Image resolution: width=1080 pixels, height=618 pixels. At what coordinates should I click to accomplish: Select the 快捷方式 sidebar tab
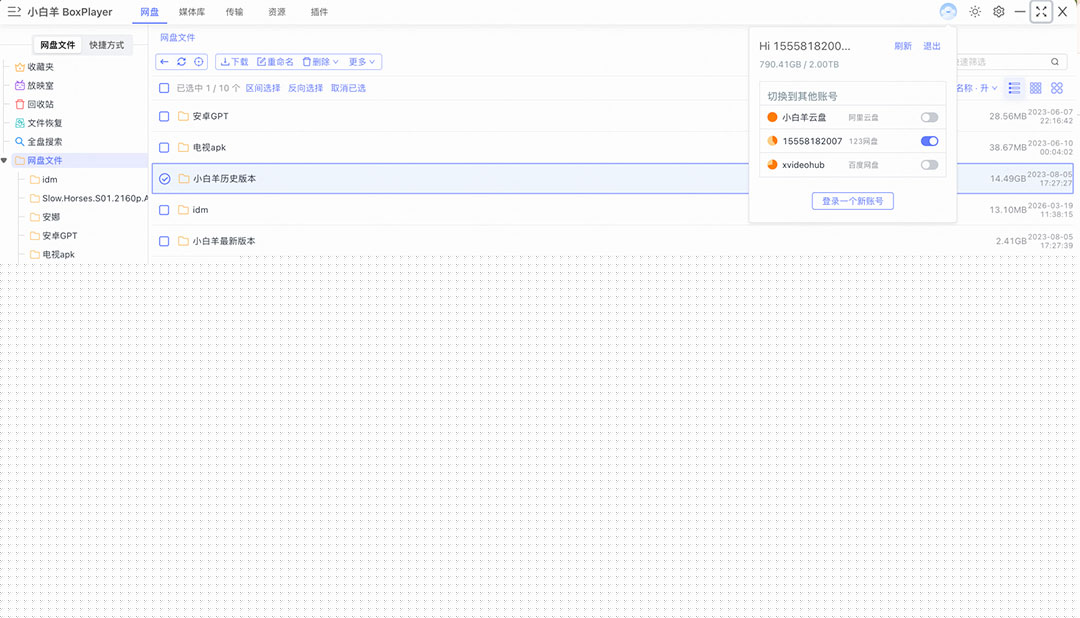click(107, 45)
